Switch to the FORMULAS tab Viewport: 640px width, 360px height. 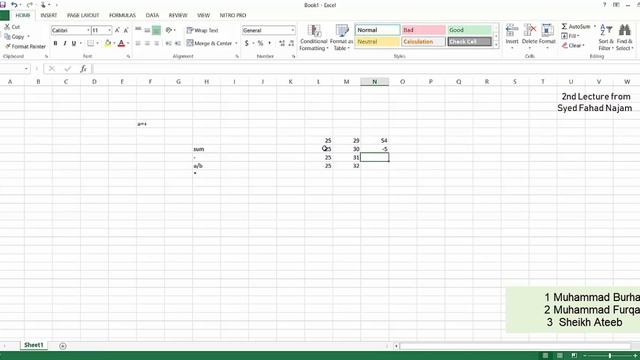[122, 15]
